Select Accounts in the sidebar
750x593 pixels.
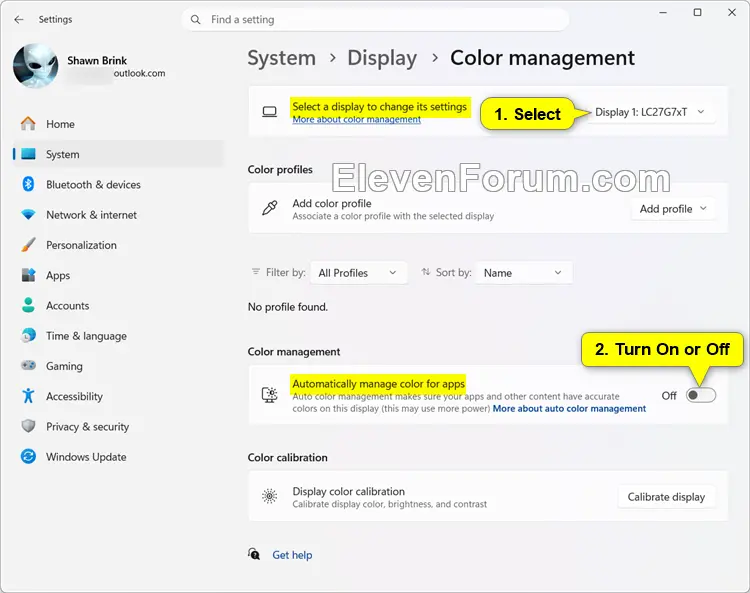point(118,305)
